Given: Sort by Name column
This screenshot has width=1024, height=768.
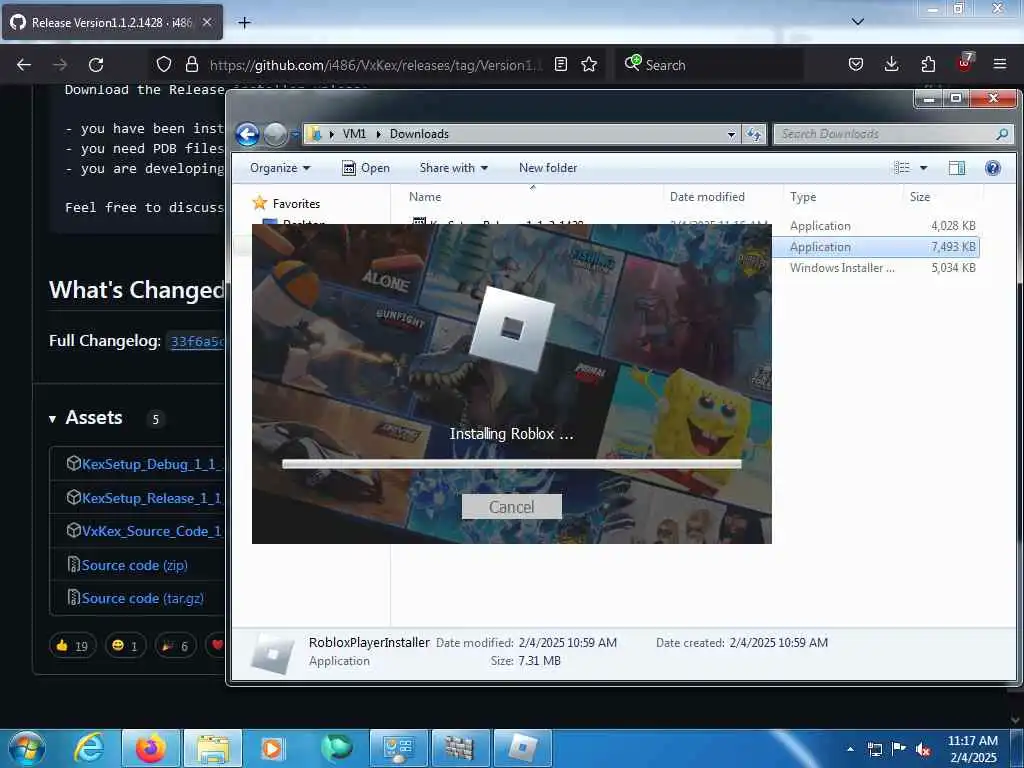Looking at the screenshot, I should pyautogui.click(x=424, y=197).
